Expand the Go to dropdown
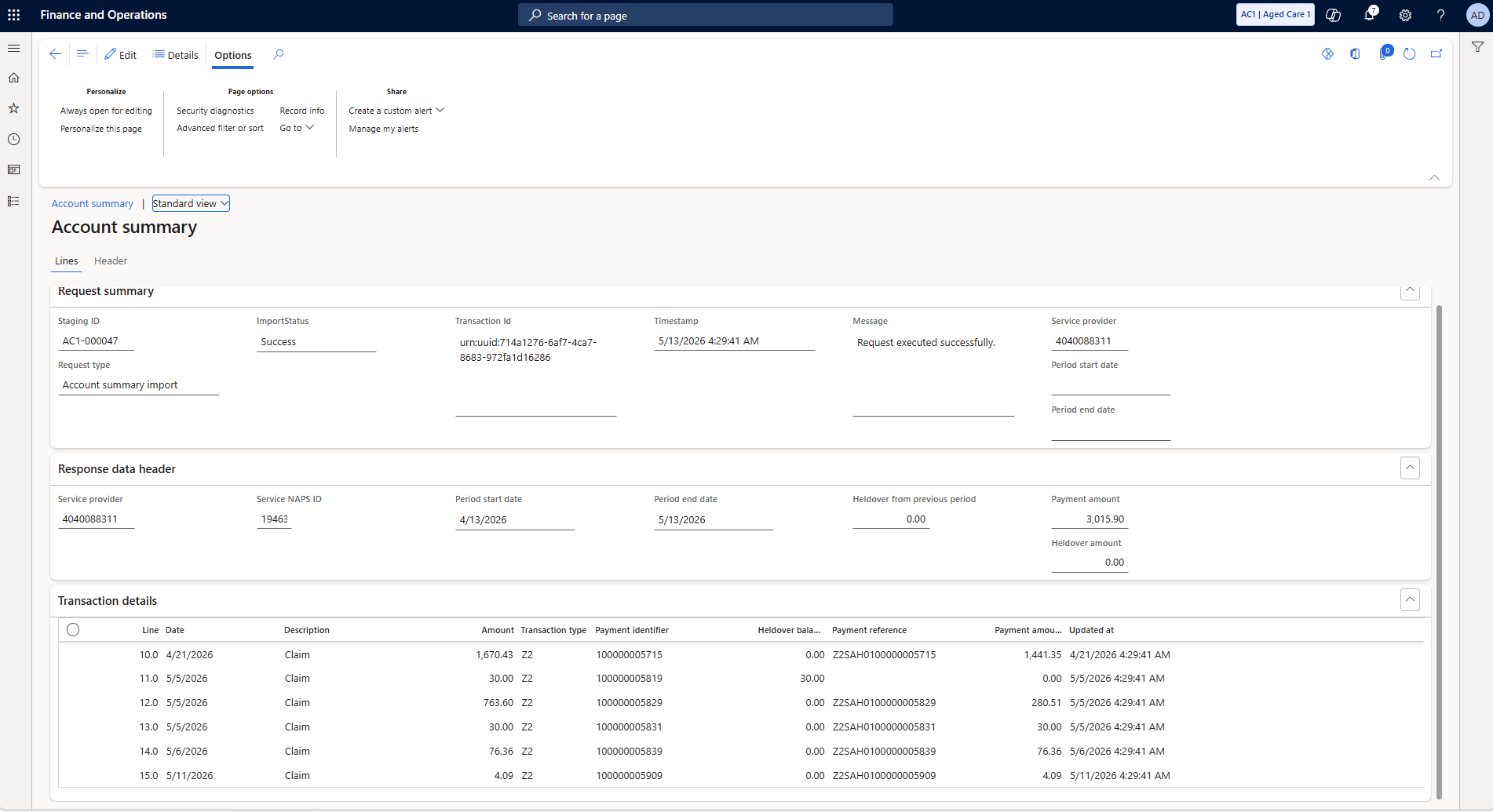The image size is (1493, 812). (297, 128)
